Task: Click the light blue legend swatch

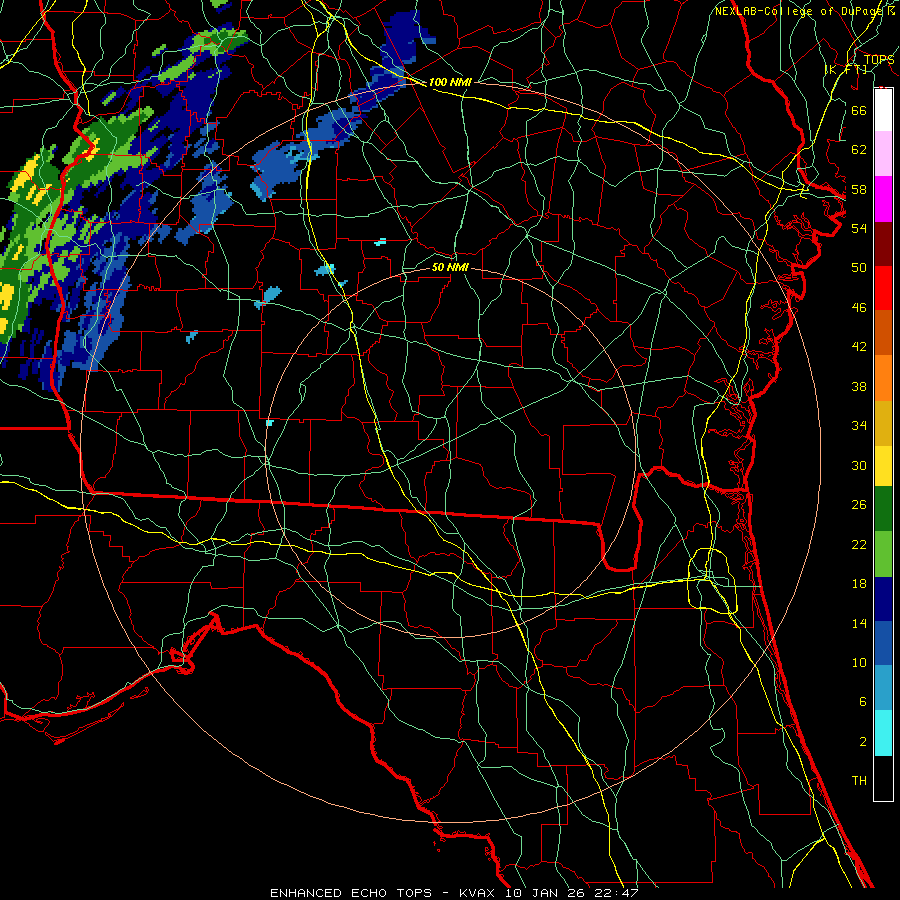Action: (883, 688)
